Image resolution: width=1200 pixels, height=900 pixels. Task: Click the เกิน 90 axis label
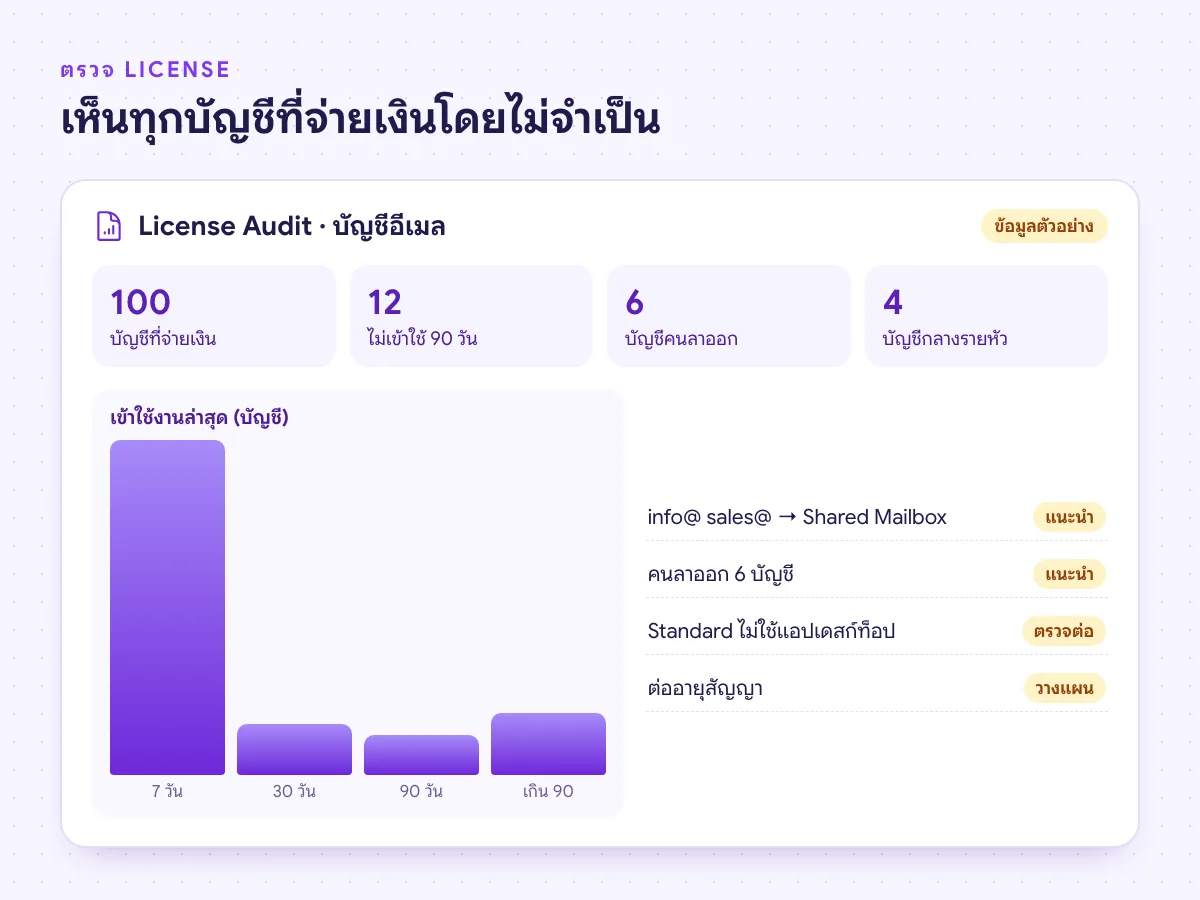[x=548, y=791]
